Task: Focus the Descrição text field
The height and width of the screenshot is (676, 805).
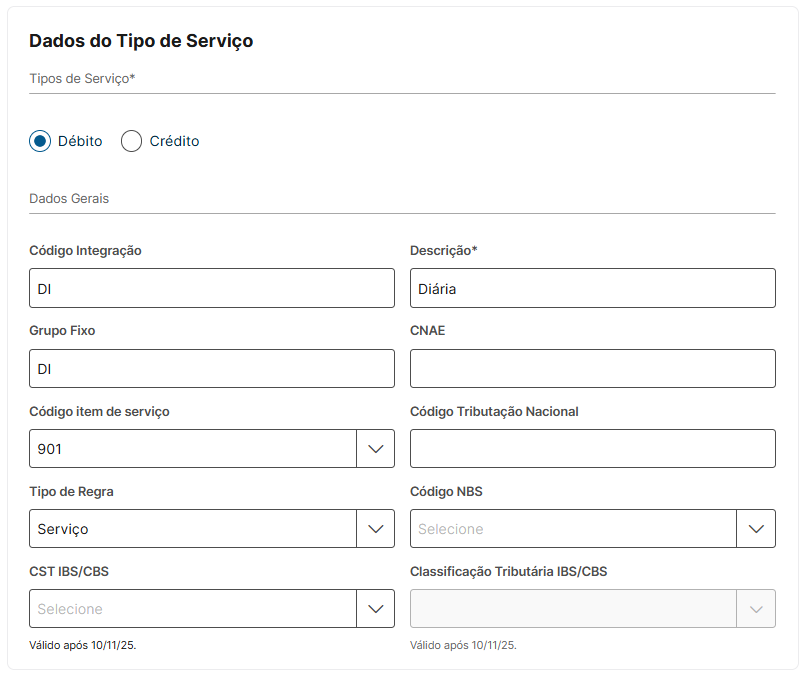Action: [x=592, y=288]
